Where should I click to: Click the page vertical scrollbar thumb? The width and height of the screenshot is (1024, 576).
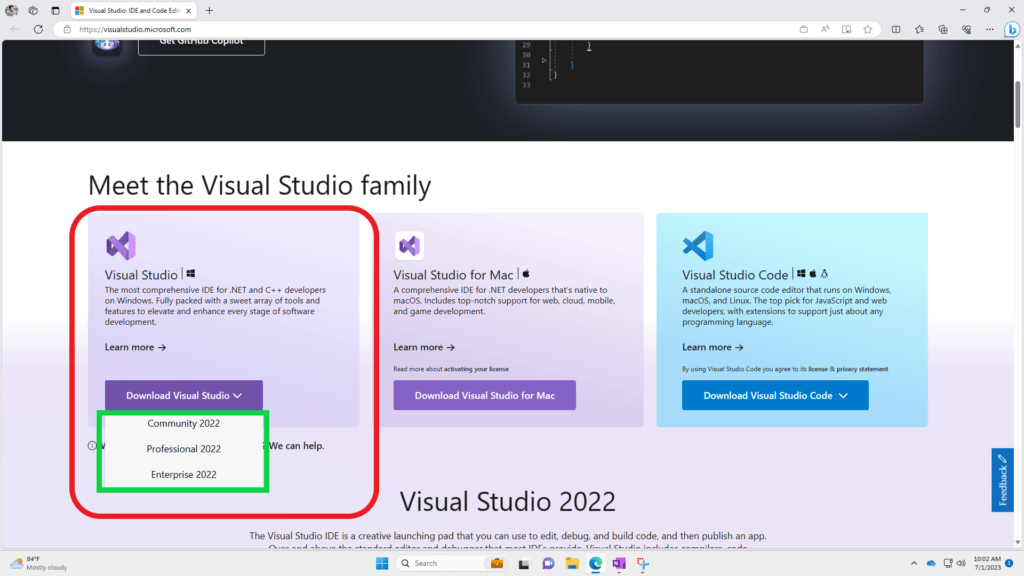pyautogui.click(x=1017, y=104)
